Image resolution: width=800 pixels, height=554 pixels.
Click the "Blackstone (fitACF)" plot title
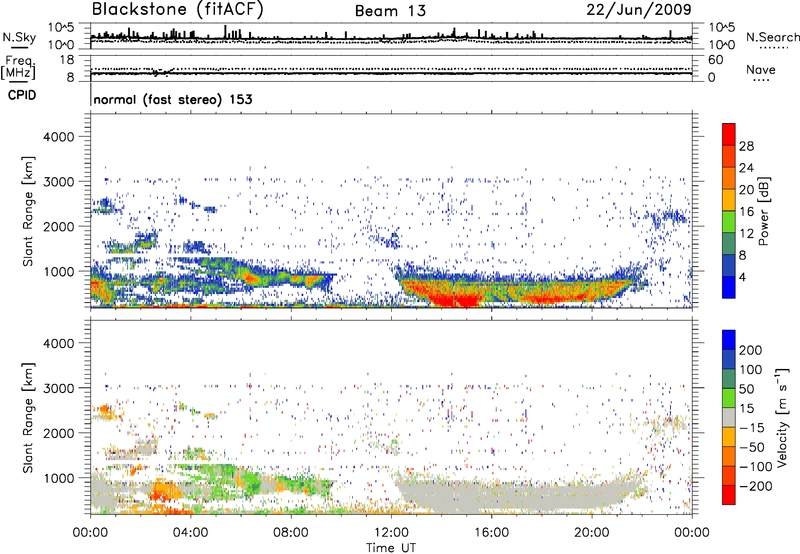178,10
